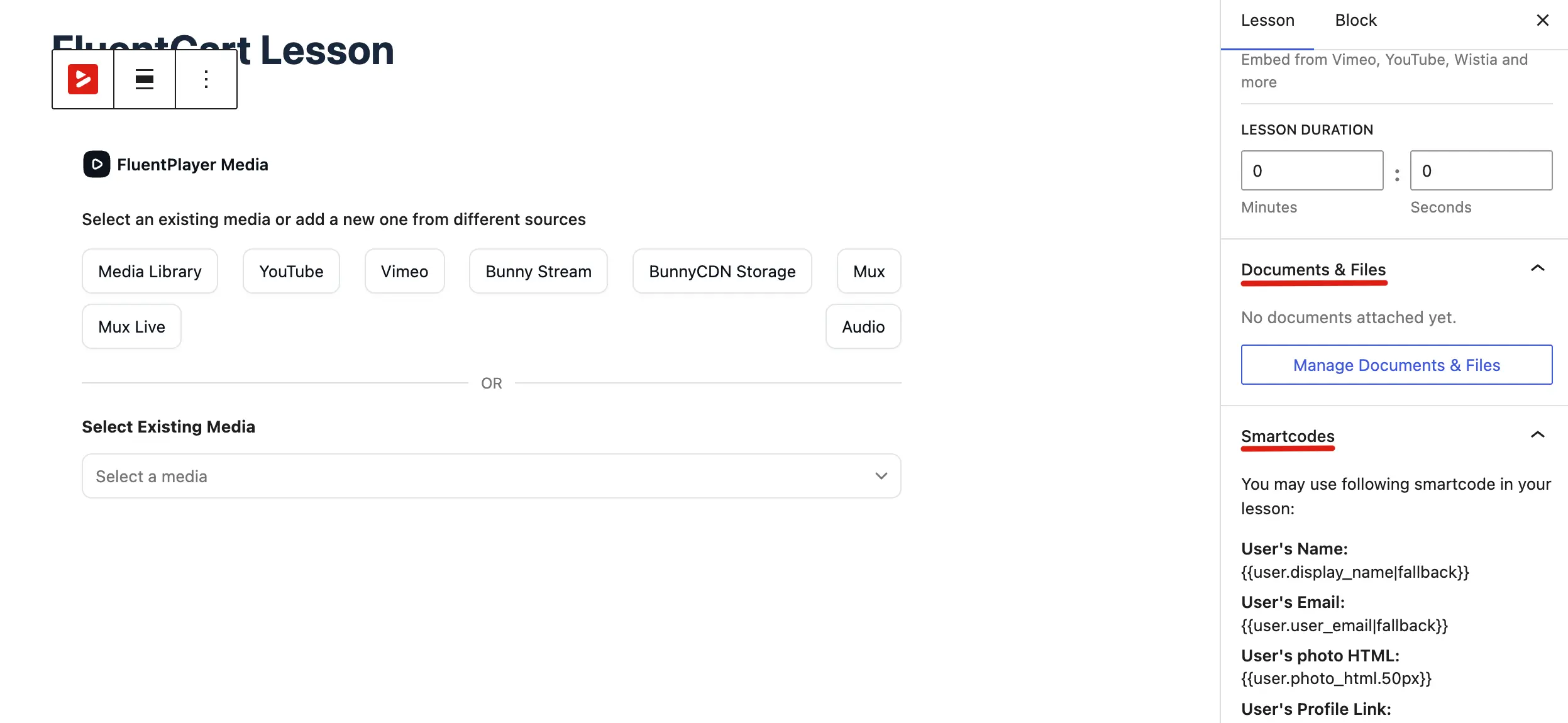The height and width of the screenshot is (723, 1568).
Task: Click the {{user.display_name|fallback}} smartcode text
Action: 1355,572
